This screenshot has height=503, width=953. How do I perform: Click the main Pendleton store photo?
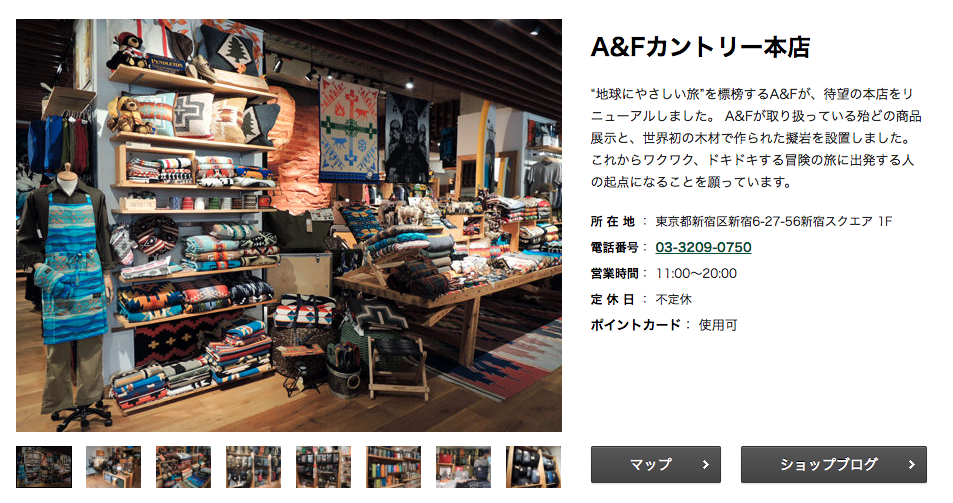click(x=289, y=225)
